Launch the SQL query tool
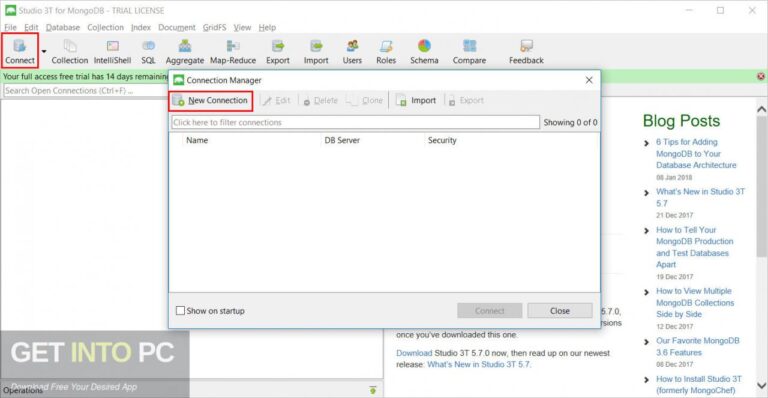The height and width of the screenshot is (398, 768). [x=148, y=51]
